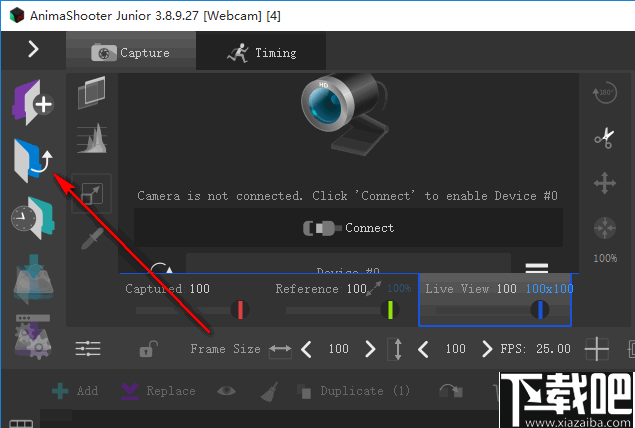
Task: Decrease frame width with left chevron
Action: [307, 349]
